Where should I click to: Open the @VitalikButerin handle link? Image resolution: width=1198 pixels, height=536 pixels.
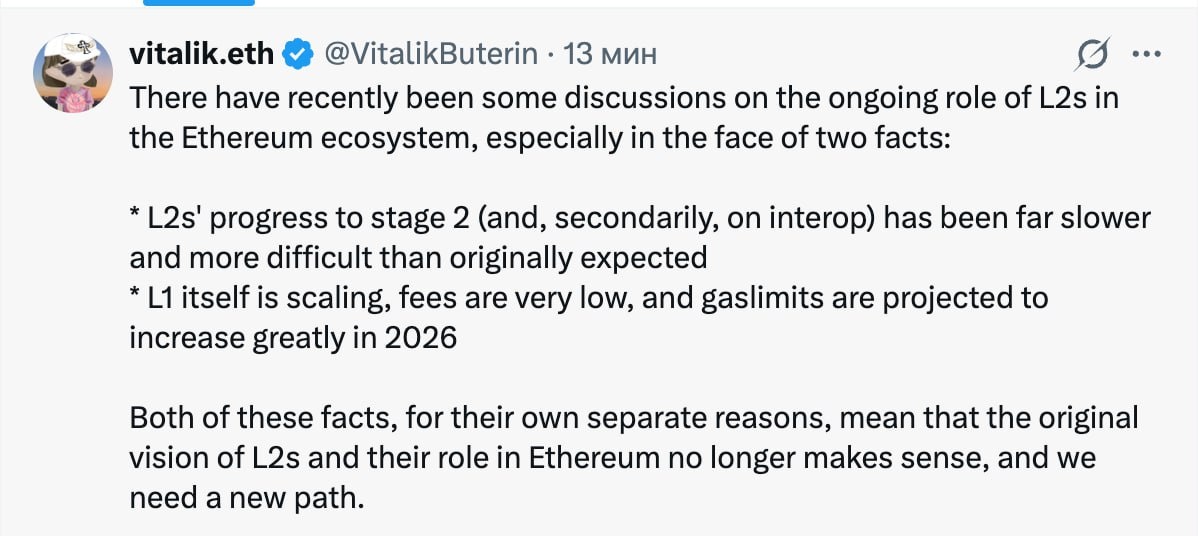pos(432,54)
